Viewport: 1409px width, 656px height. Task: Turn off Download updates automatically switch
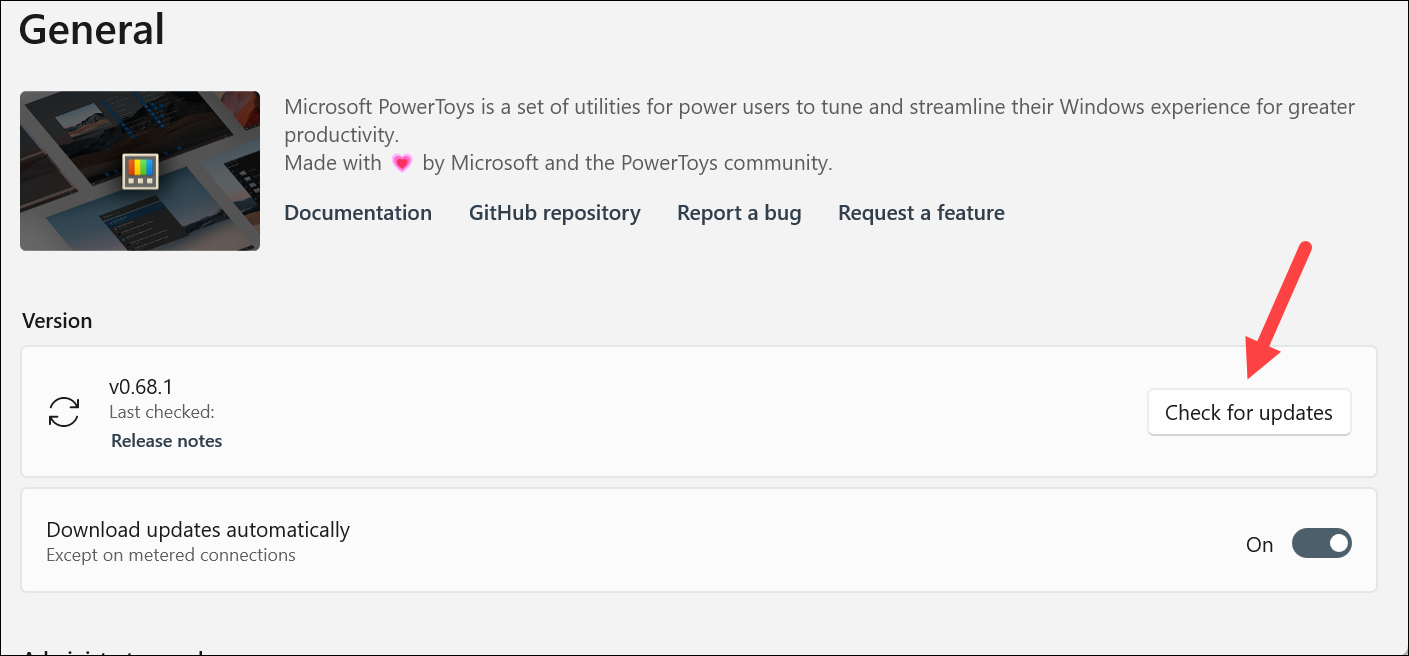pos(1322,544)
